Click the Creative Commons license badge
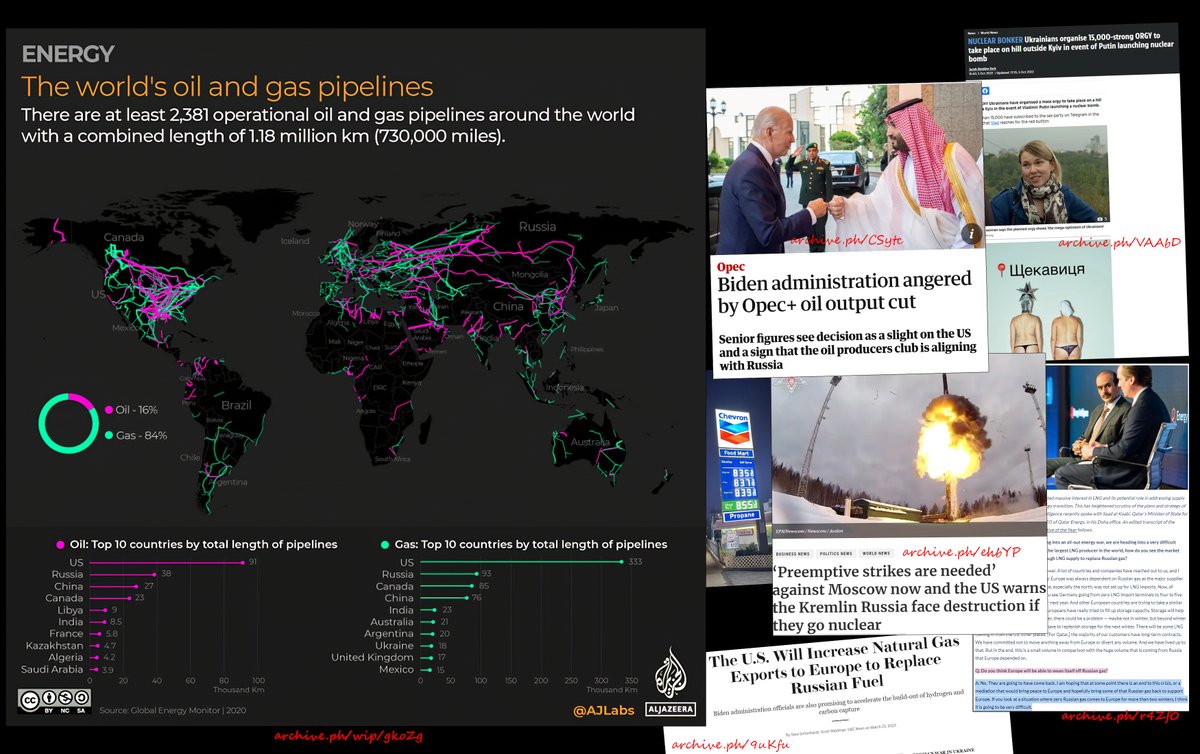This screenshot has height=754, width=1200. click(53, 698)
